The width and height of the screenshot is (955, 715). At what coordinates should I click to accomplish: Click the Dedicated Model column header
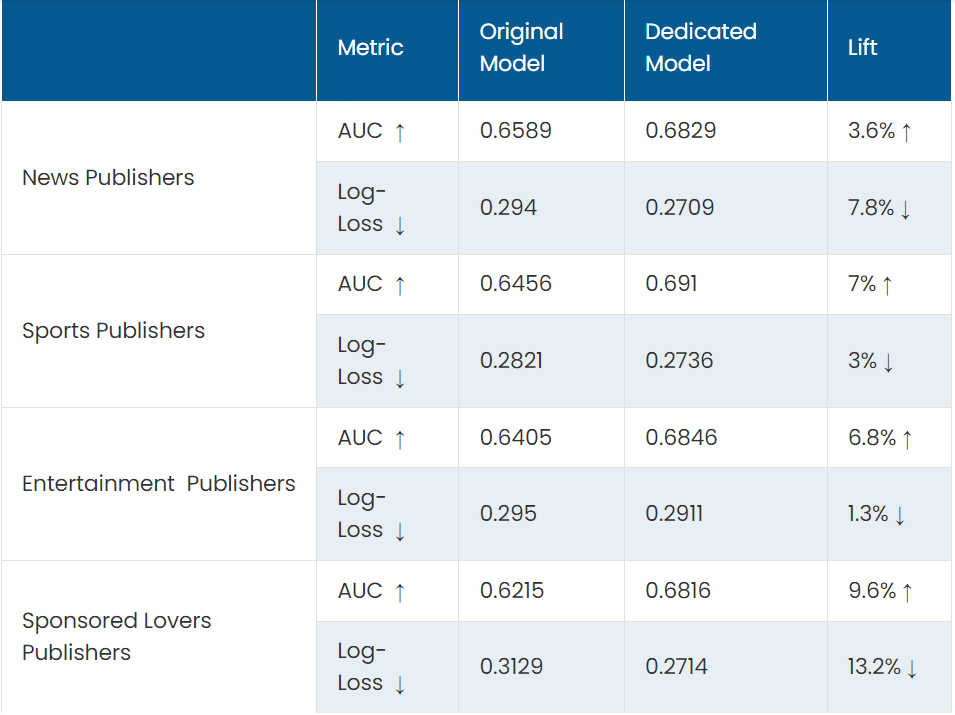[x=701, y=48]
